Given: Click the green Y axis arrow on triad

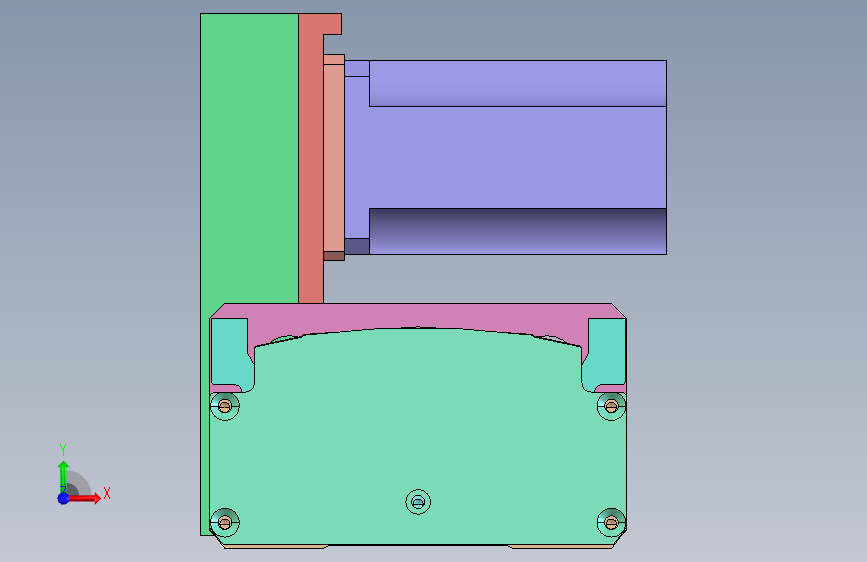Looking at the screenshot, I should point(63,475).
